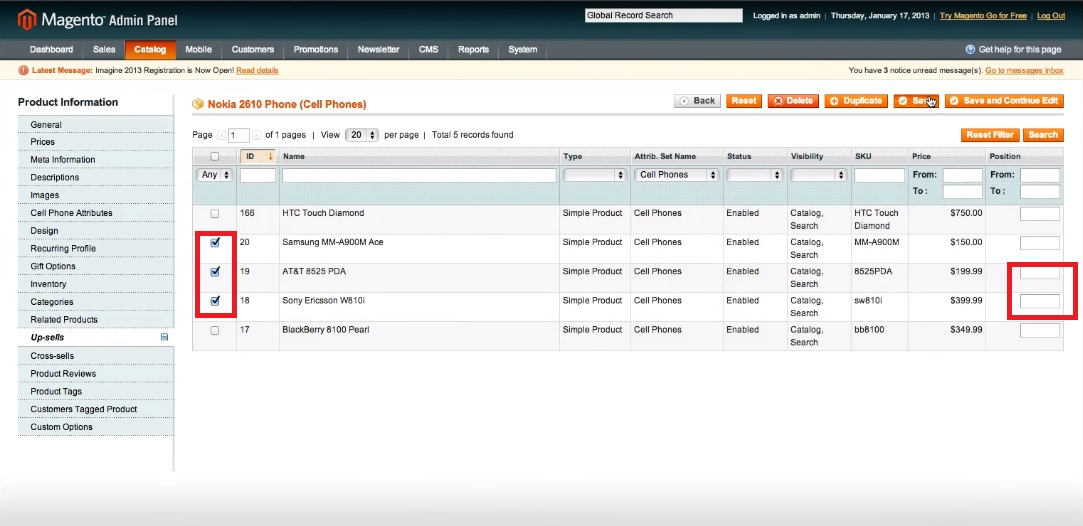Select the Product Reviews tab

[x=96, y=374]
